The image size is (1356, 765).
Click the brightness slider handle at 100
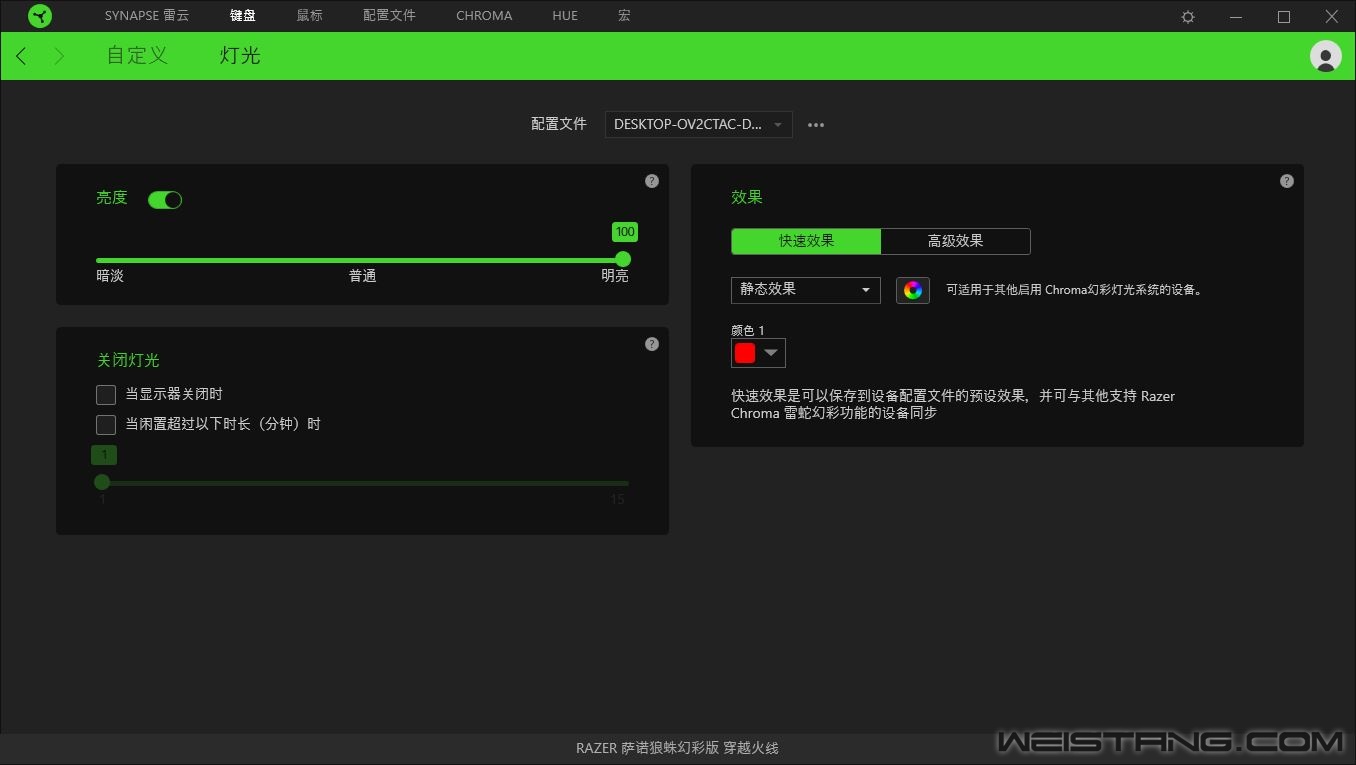coord(623,259)
